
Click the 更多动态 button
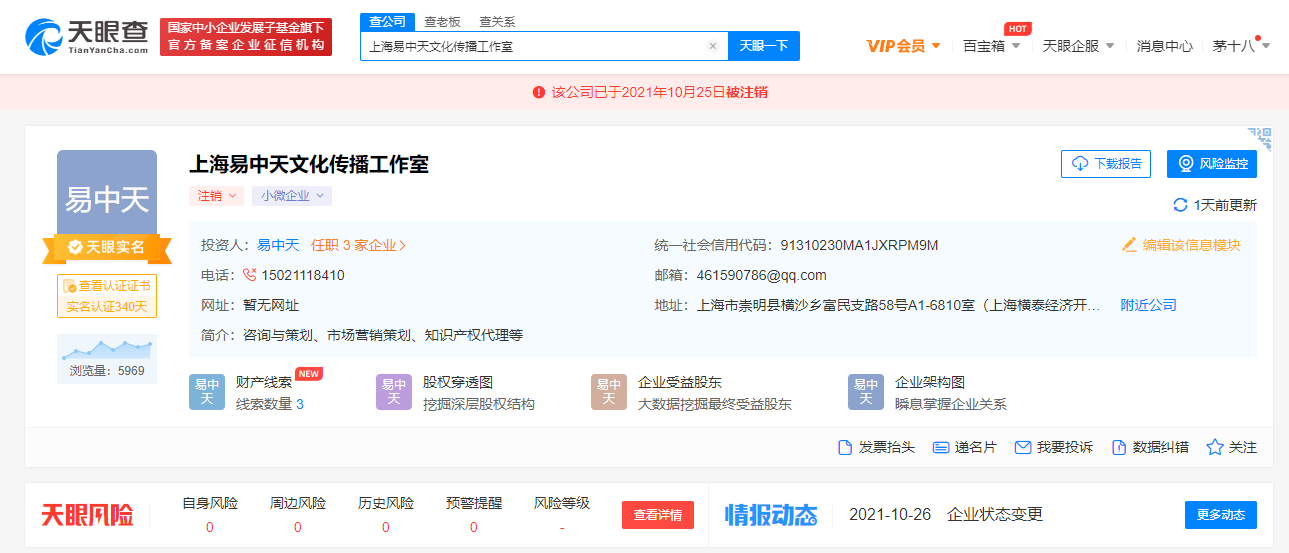[1221, 515]
